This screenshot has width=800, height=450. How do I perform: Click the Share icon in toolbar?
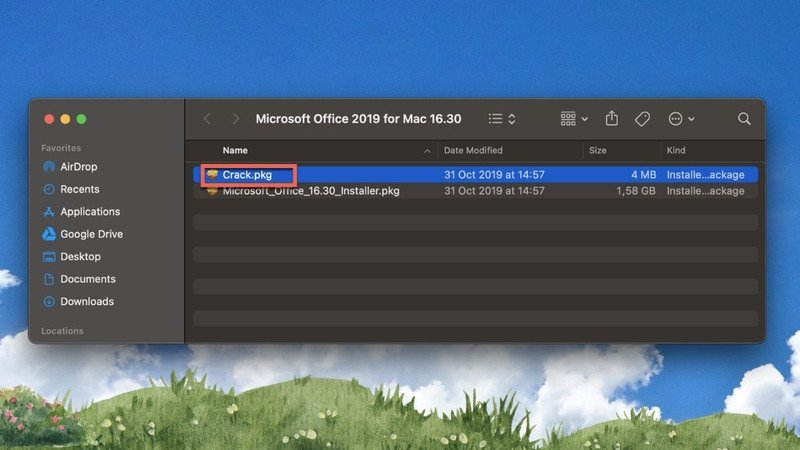pos(612,119)
